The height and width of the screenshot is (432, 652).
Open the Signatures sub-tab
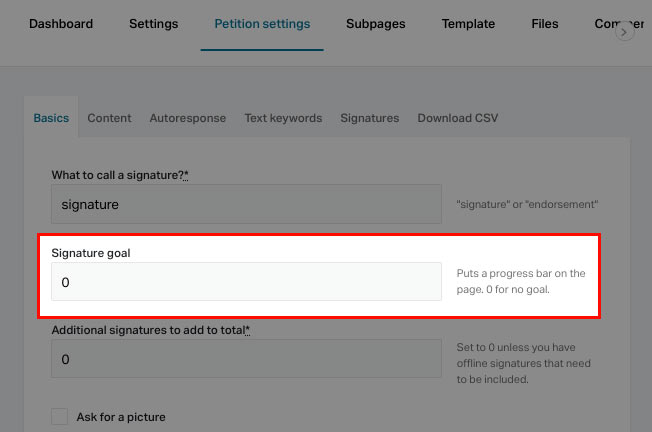(x=369, y=118)
